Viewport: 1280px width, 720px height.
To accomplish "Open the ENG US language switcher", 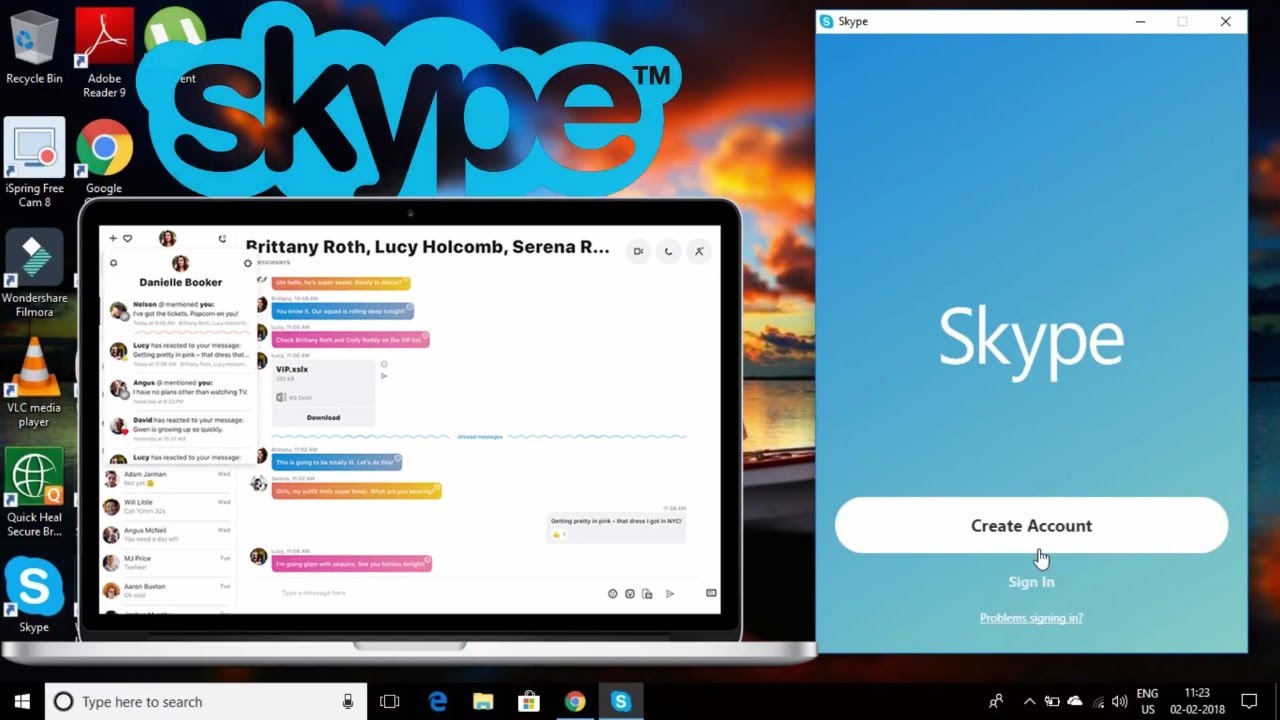I will [1148, 701].
